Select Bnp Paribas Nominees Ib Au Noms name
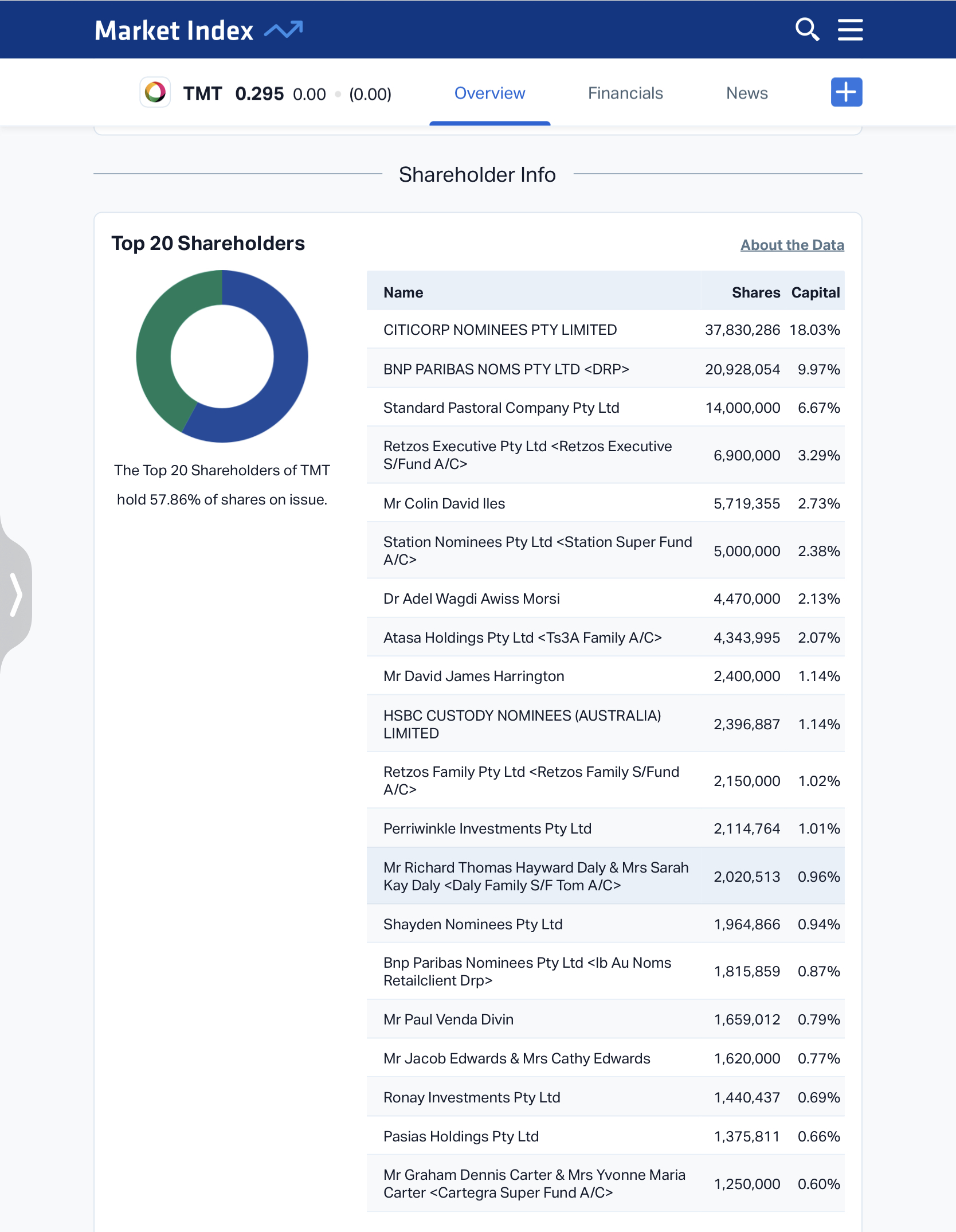Viewport: 956px width, 1232px height. [x=527, y=972]
